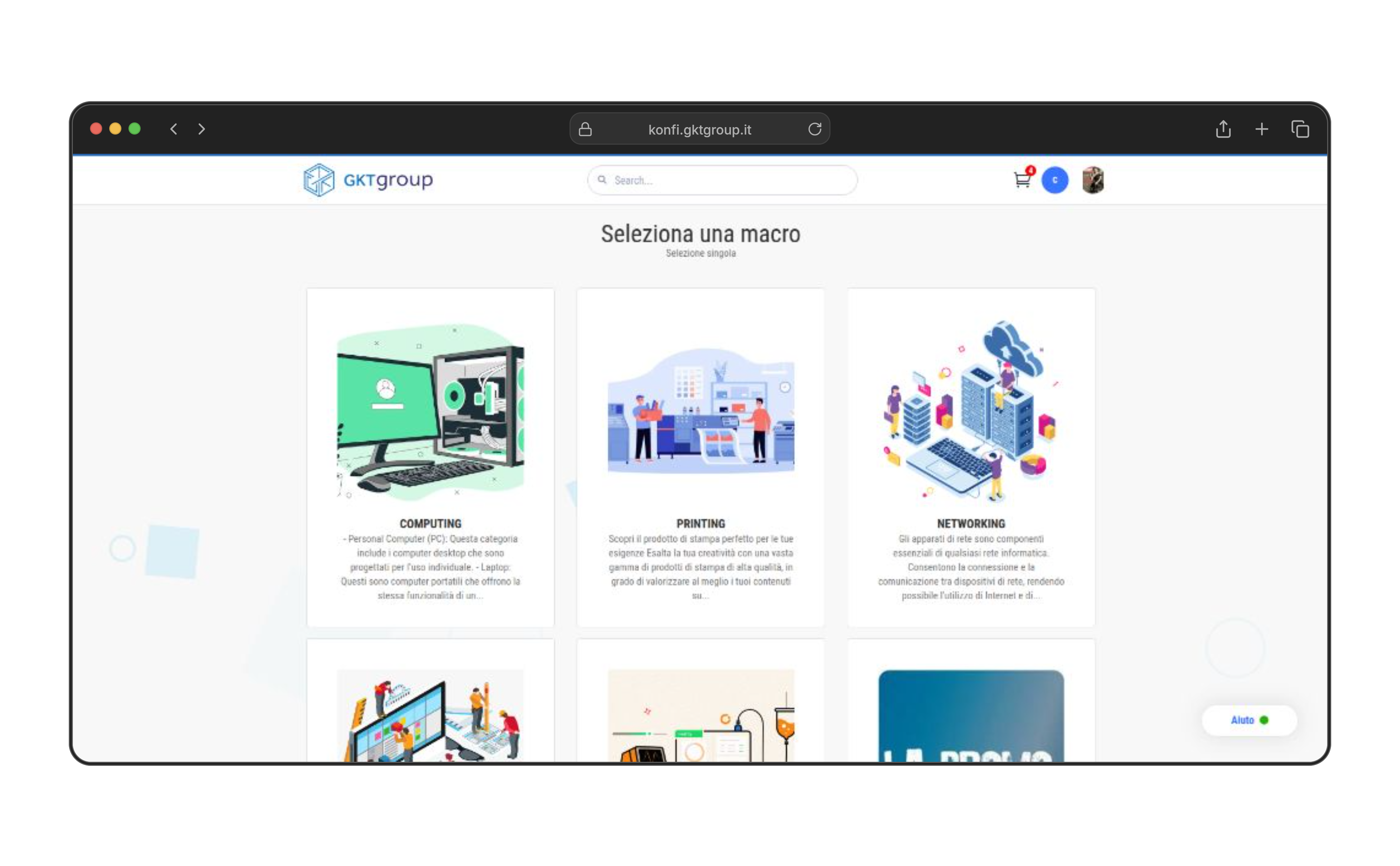Reload the page via refresh icon
Screen dimensions: 1400x866
tap(814, 129)
